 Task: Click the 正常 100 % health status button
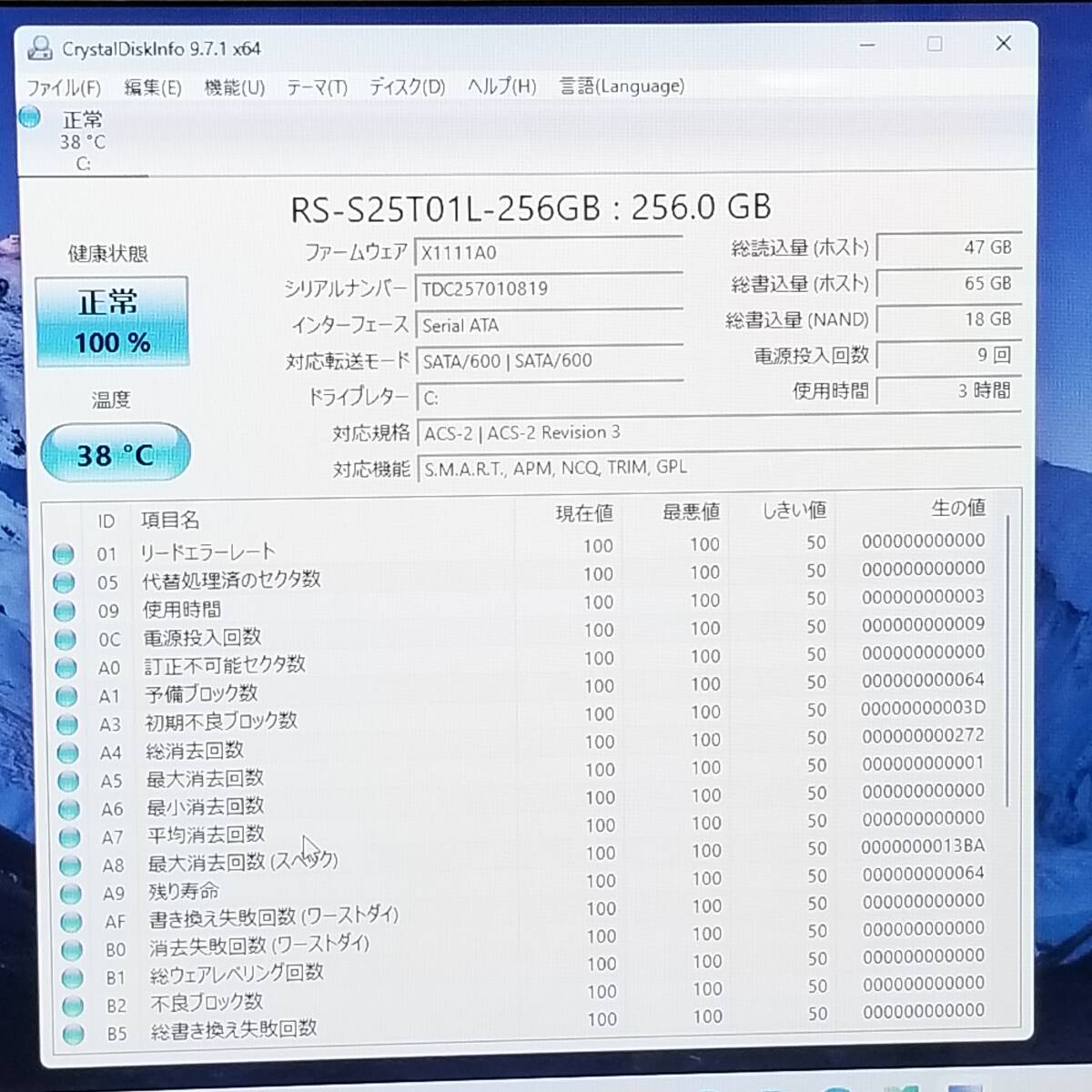tap(112, 322)
